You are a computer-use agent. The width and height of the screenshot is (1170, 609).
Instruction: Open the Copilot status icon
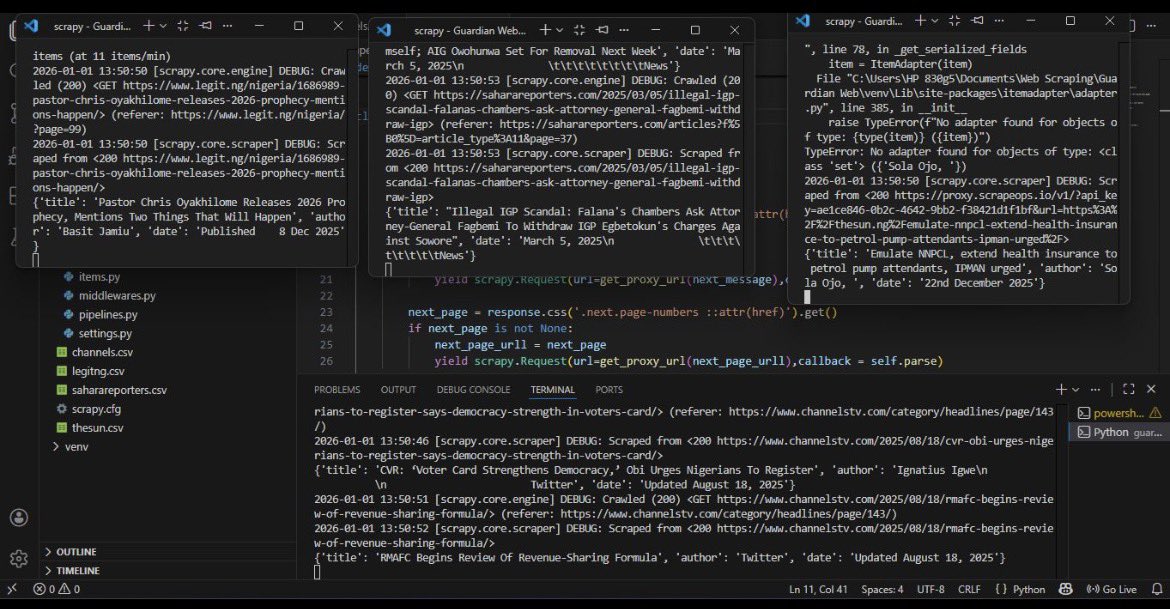1066,589
